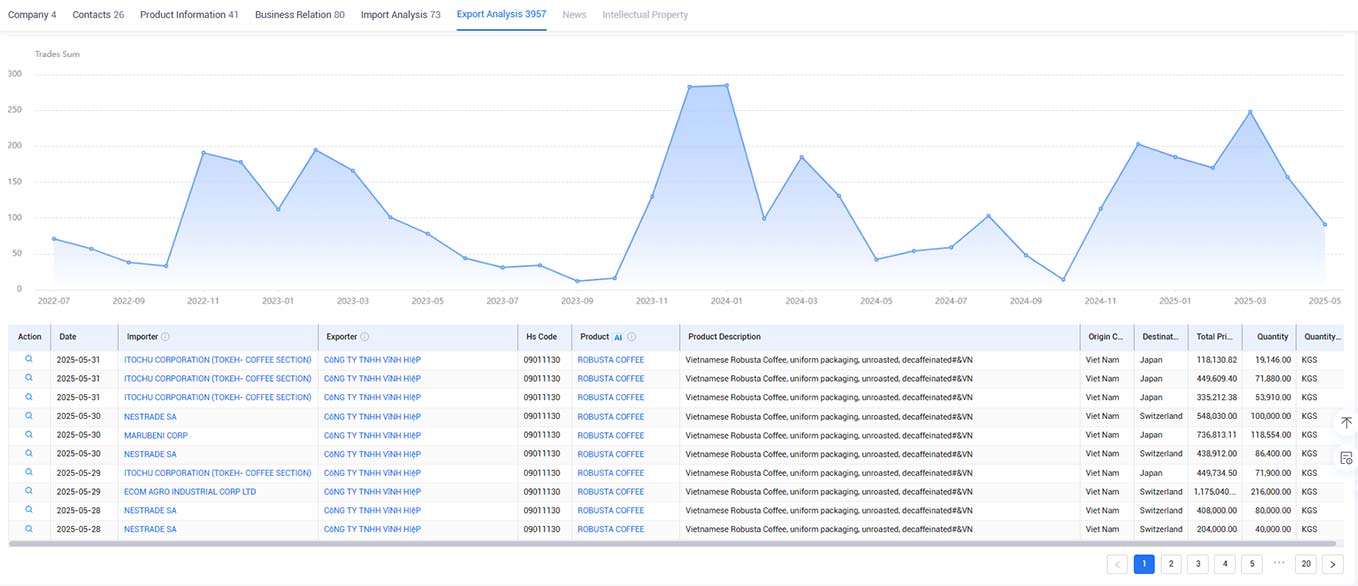Go to previous page with left chevron
The width and height of the screenshot is (1358, 586).
click(1117, 564)
